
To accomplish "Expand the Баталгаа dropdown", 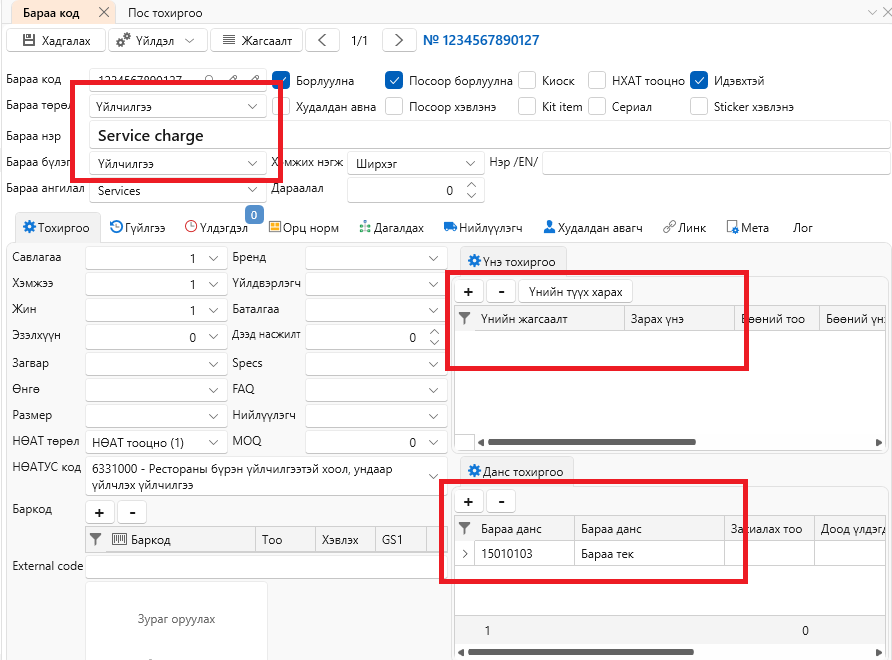I will coord(433,310).
